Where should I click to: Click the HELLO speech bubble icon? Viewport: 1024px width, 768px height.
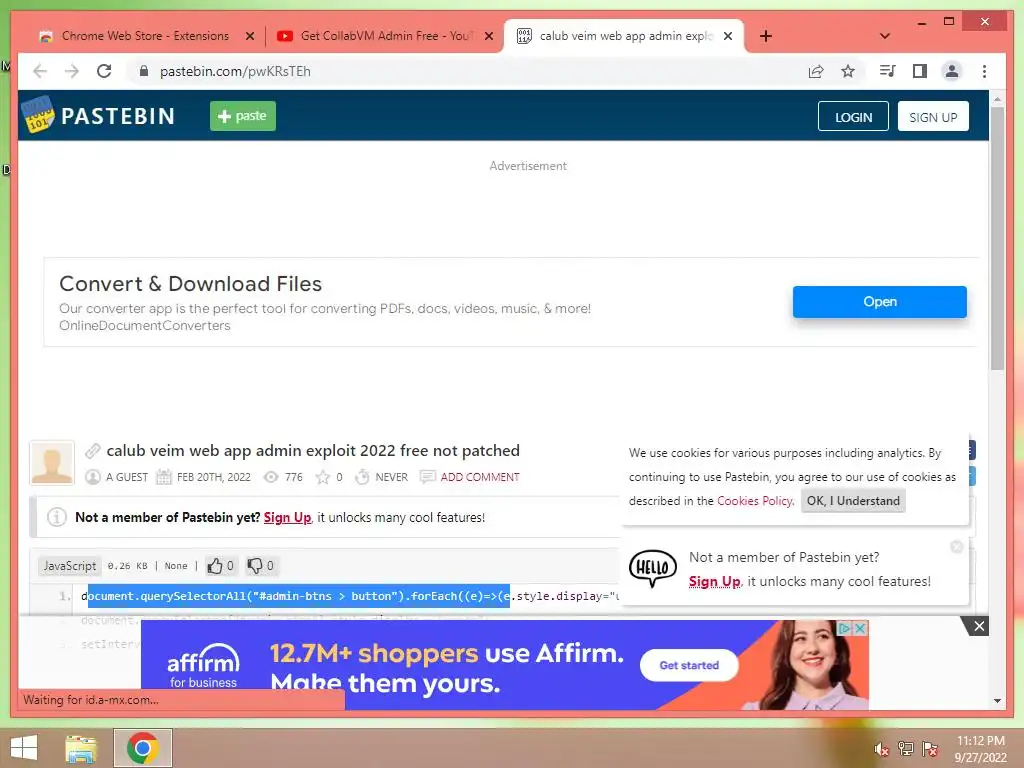pyautogui.click(x=652, y=568)
